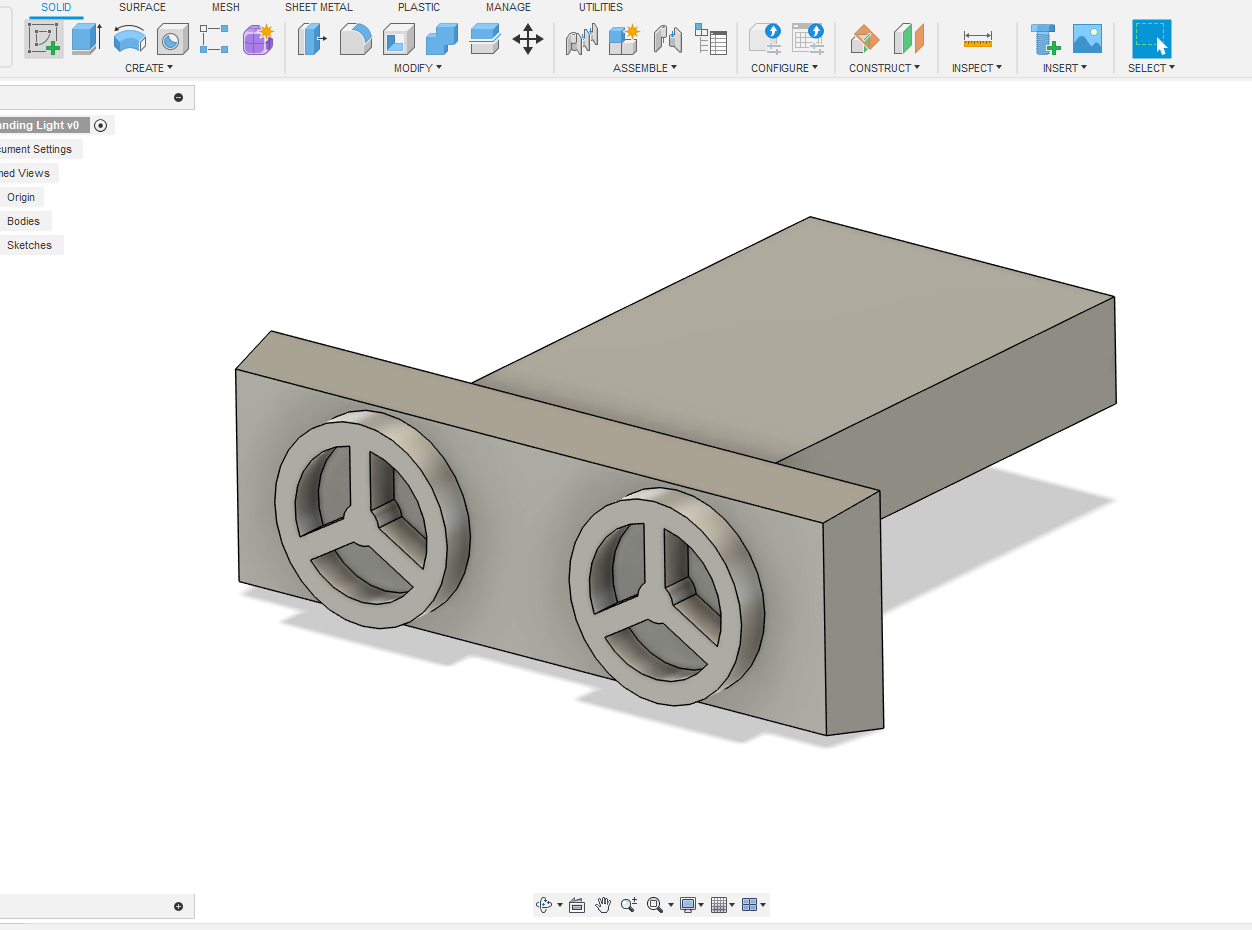Select the Bodies folder in browser
Viewport: 1252px width, 930px height.
pyautogui.click(x=23, y=221)
